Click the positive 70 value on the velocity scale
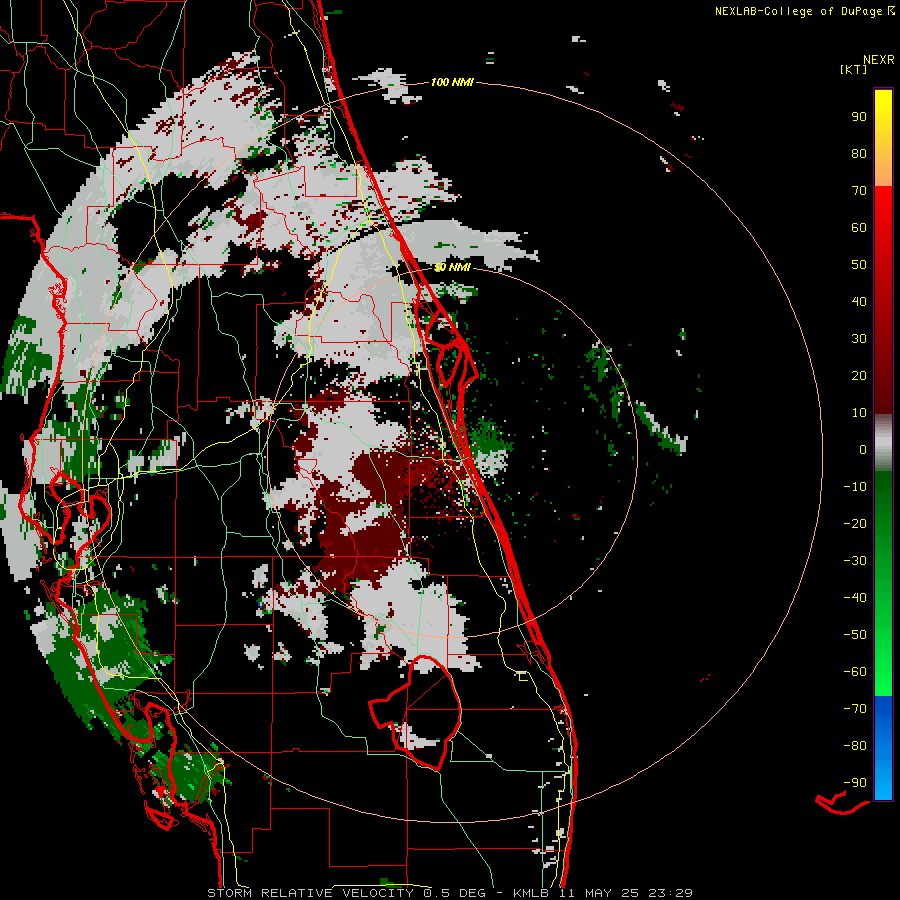Viewport: 900px width, 900px height. pyautogui.click(x=859, y=191)
